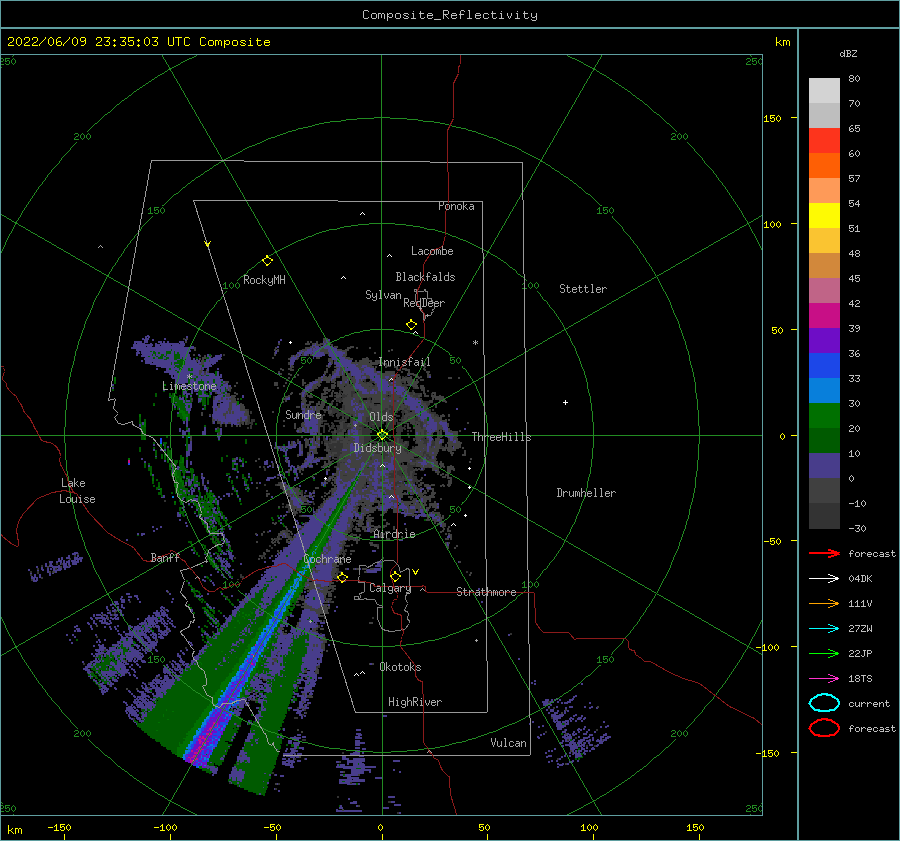Click the white 04DK arrow legend icon

tap(824, 579)
